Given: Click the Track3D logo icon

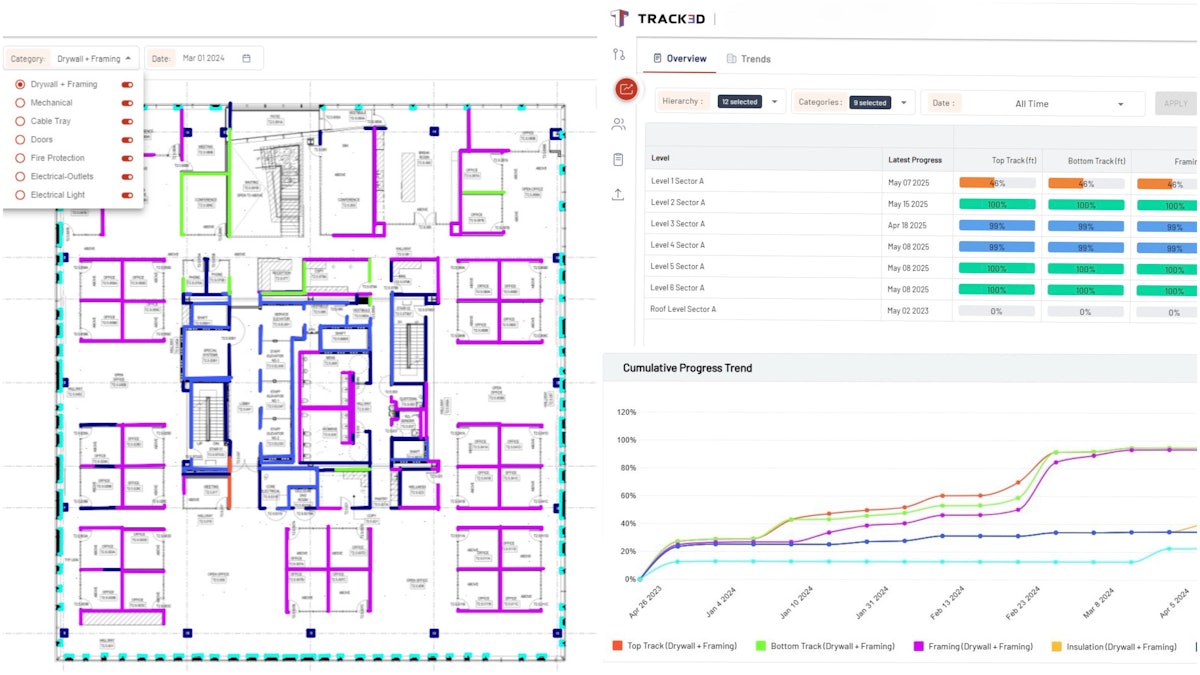Looking at the screenshot, I should click(620, 18).
